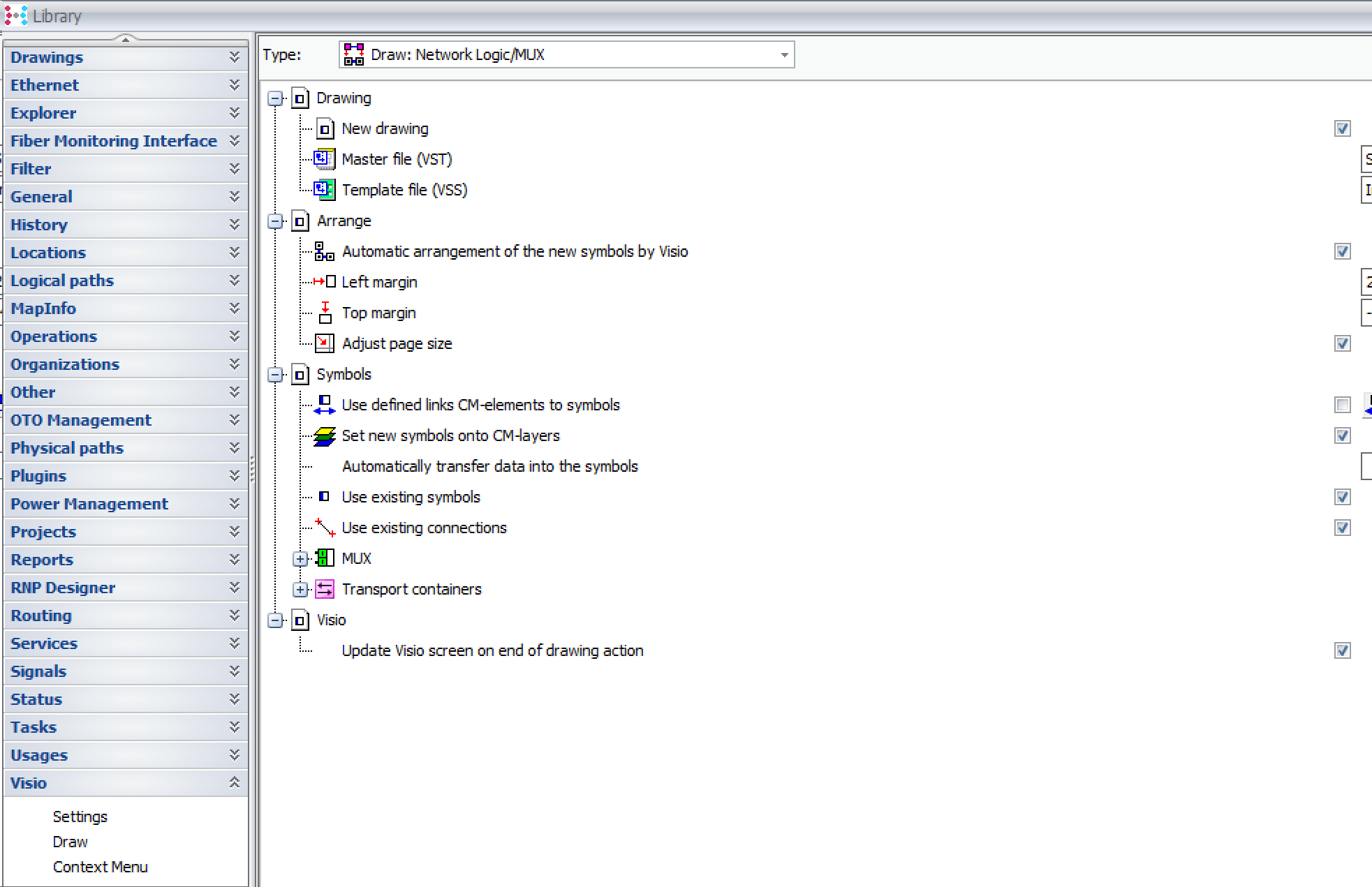Select Draw under Visio
Viewport: 1372px width, 887px height.
70,842
